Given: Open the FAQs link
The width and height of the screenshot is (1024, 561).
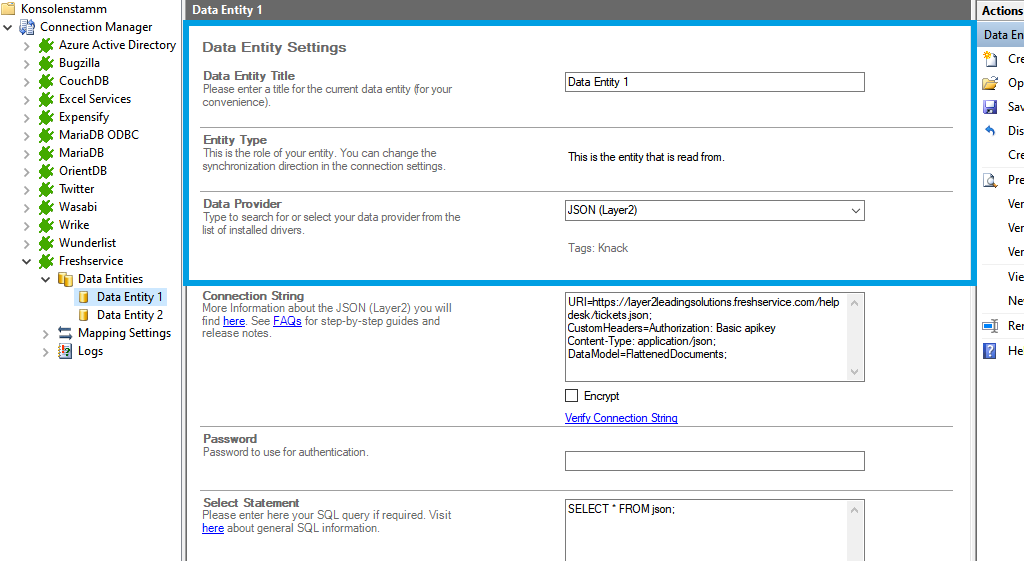Looking at the screenshot, I should tap(287, 321).
